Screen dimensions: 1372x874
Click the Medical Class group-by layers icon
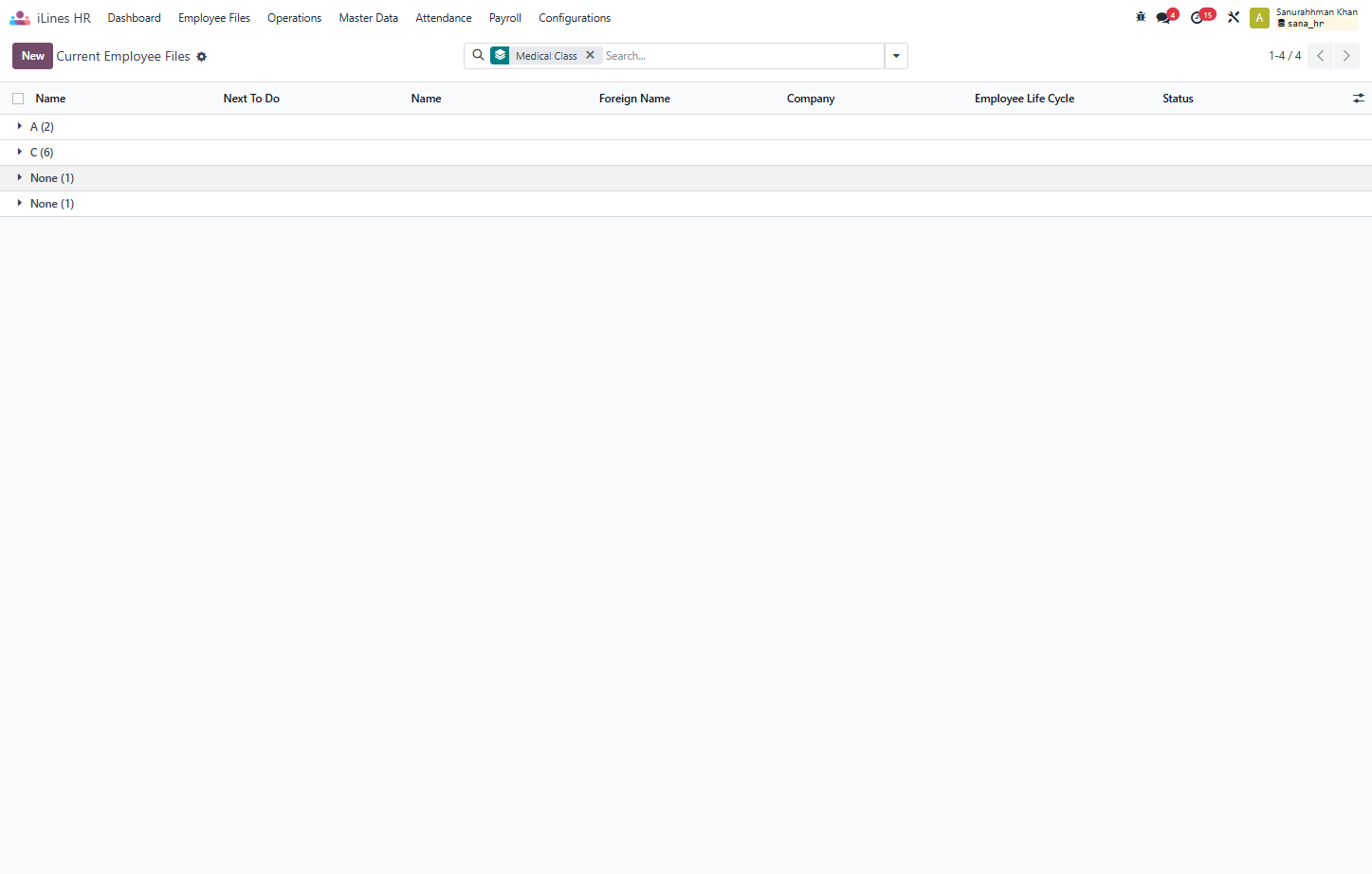click(x=500, y=56)
